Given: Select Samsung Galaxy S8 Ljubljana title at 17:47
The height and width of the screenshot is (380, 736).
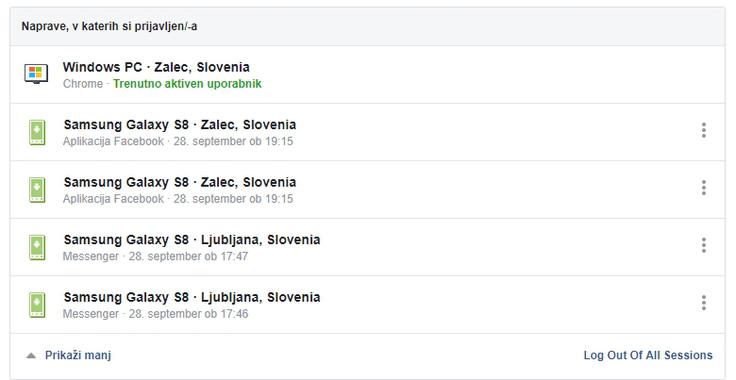Looking at the screenshot, I should [x=192, y=240].
